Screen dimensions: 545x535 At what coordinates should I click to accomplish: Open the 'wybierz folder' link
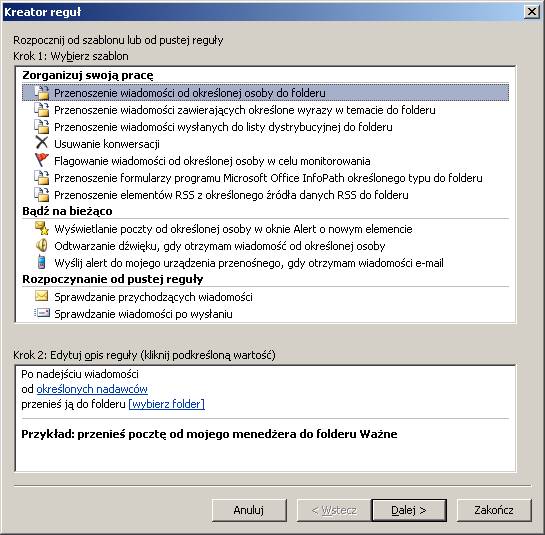pos(166,404)
